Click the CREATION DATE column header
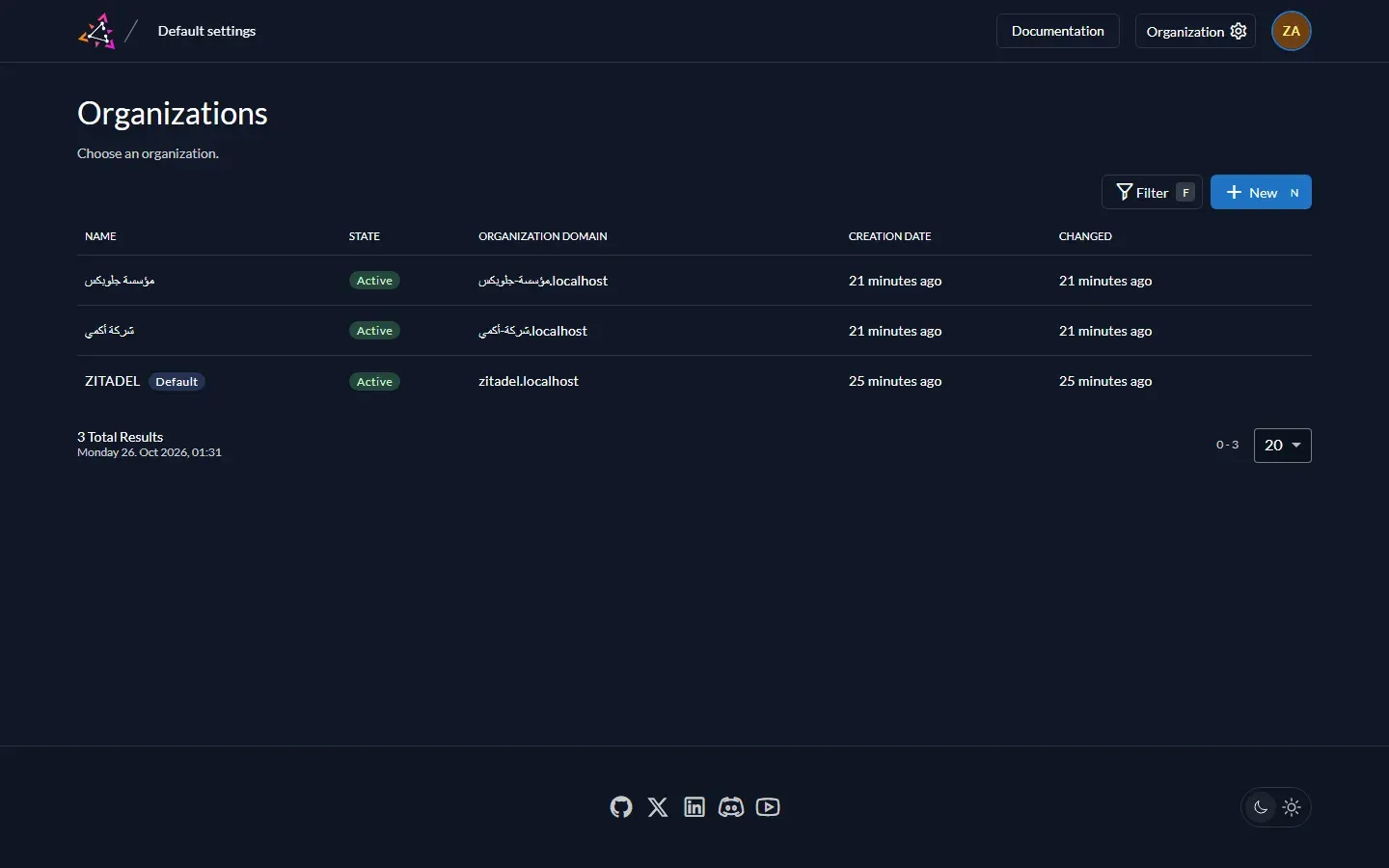The height and width of the screenshot is (868, 1389). [x=890, y=236]
